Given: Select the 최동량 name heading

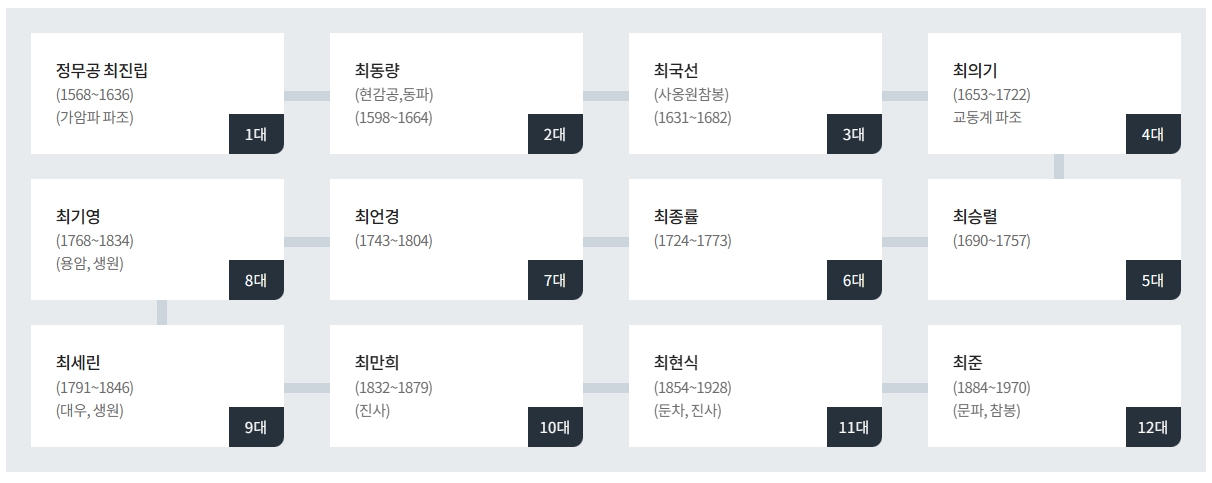Looking at the screenshot, I should 377,71.
